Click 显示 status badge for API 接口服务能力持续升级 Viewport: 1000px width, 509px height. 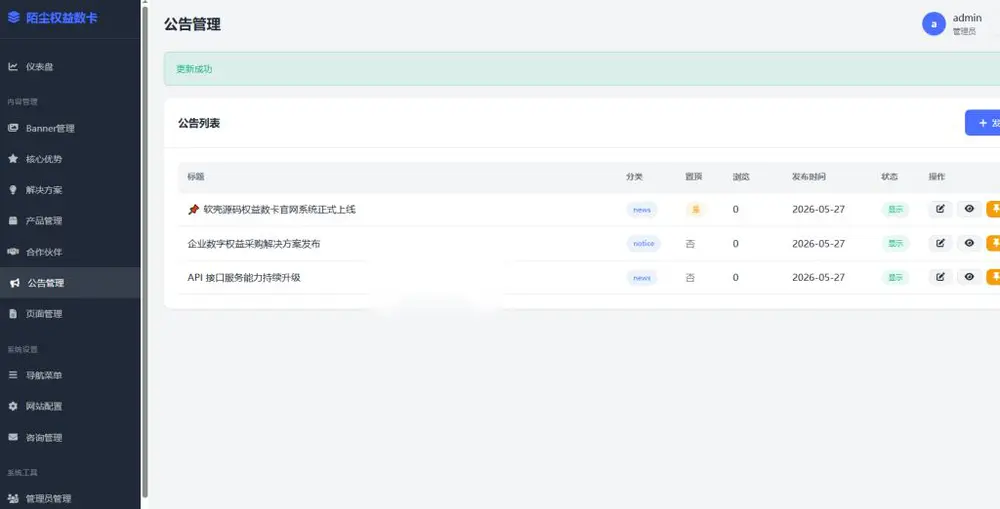pos(895,277)
